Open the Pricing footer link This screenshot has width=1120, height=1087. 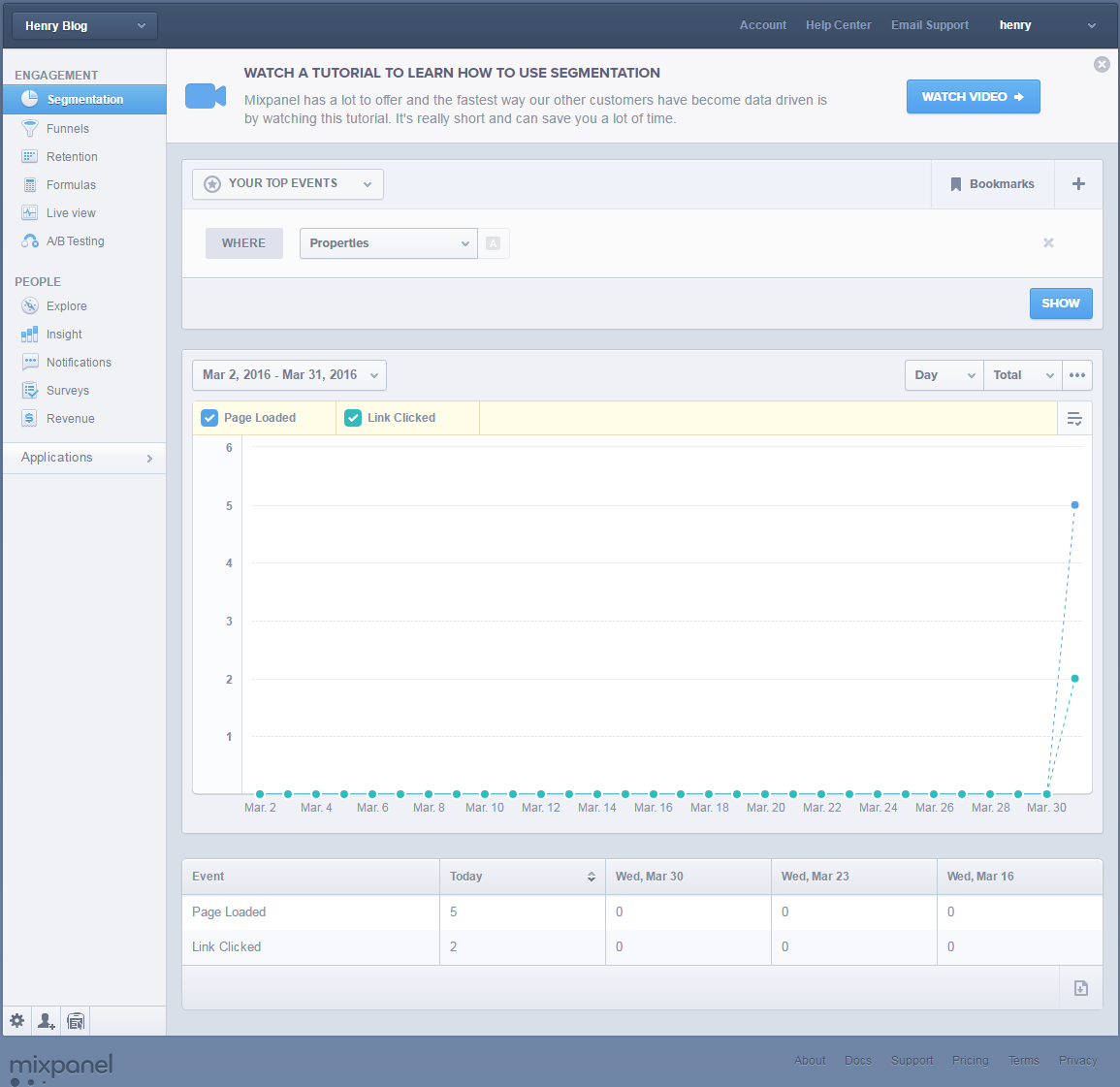click(x=970, y=1060)
